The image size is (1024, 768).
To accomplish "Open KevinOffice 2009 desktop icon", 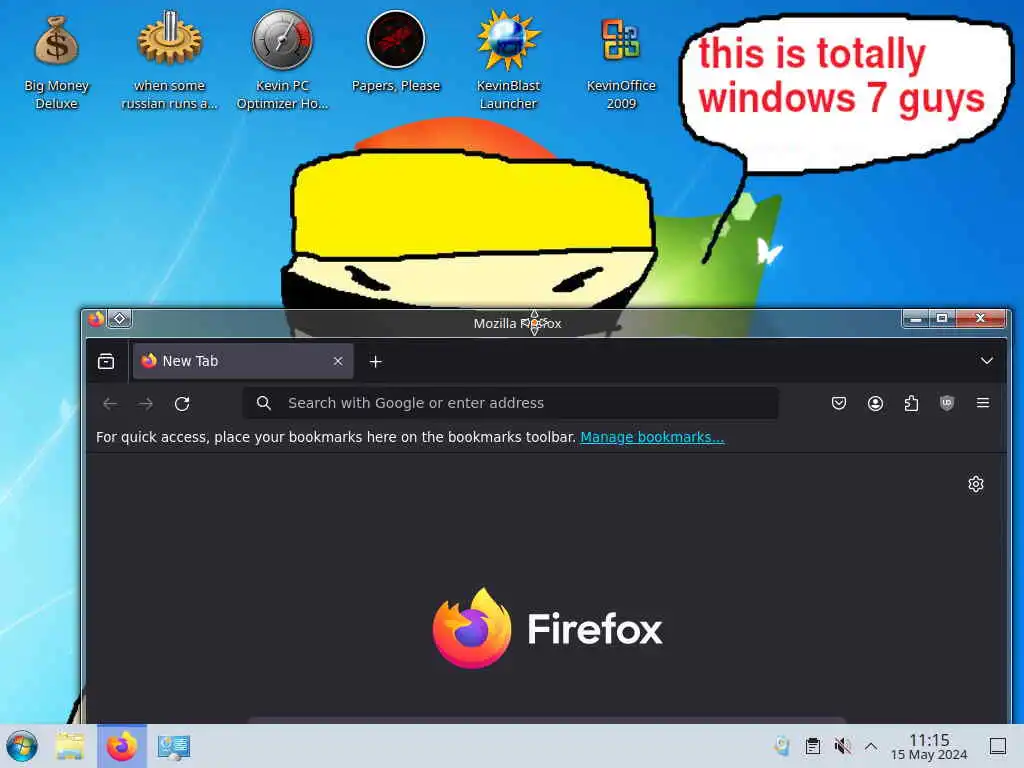I will (620, 62).
